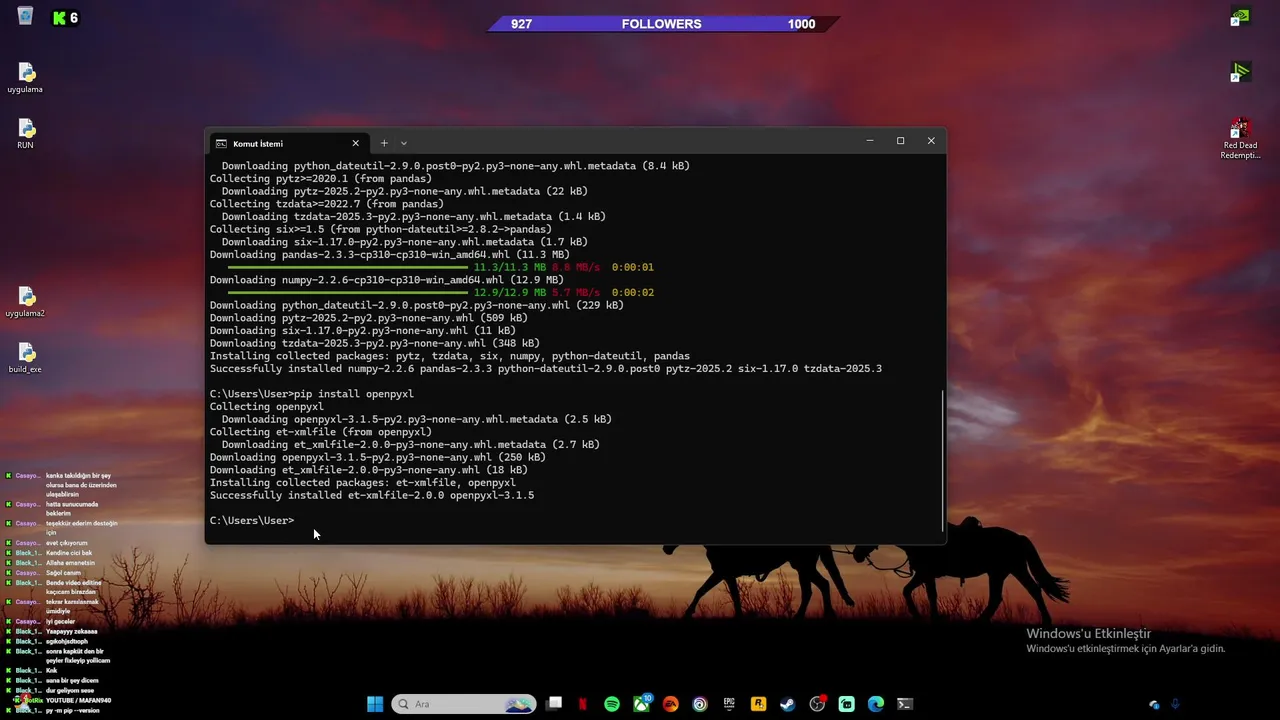This screenshot has width=1280, height=720.
Task: Open the EA app from the taskbar
Action: point(670,704)
